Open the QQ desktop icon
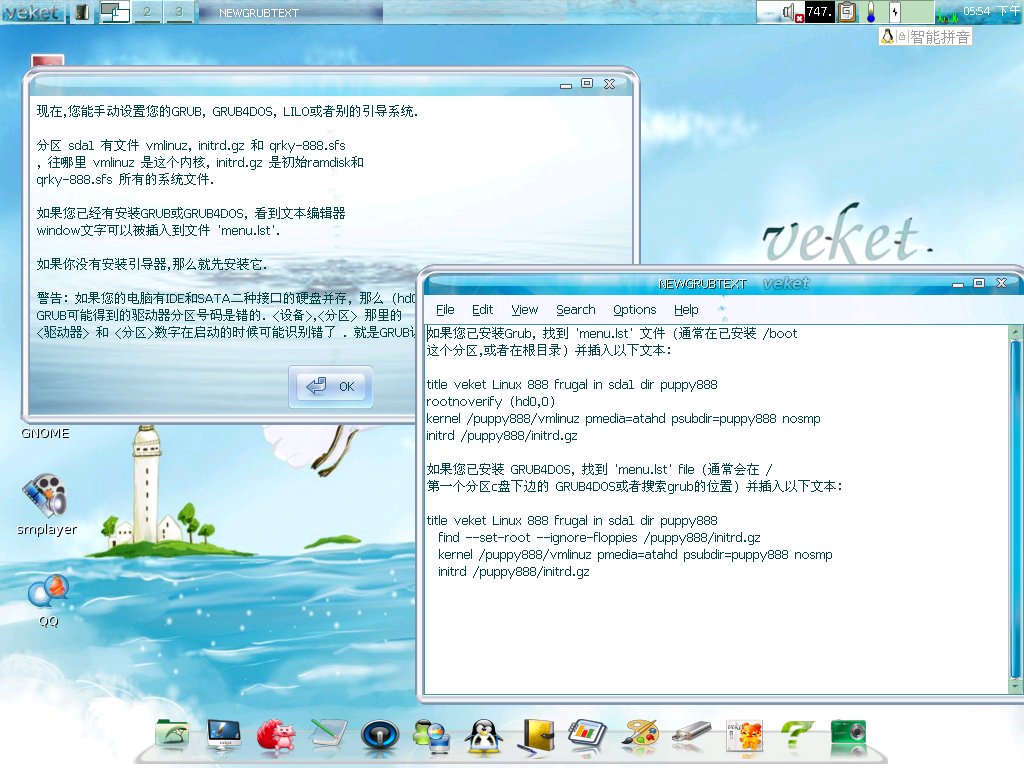The height and width of the screenshot is (768, 1024). (48, 600)
